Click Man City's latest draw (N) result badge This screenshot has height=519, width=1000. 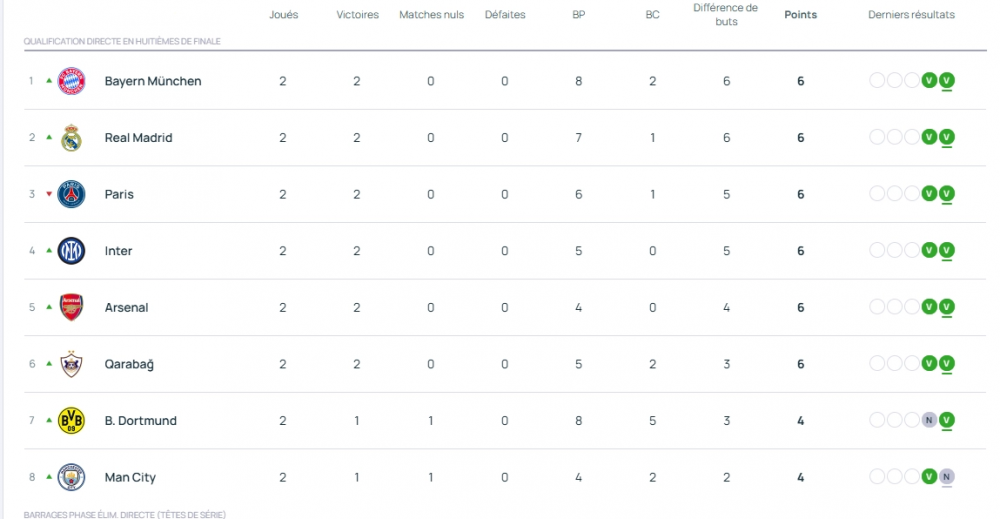point(946,477)
